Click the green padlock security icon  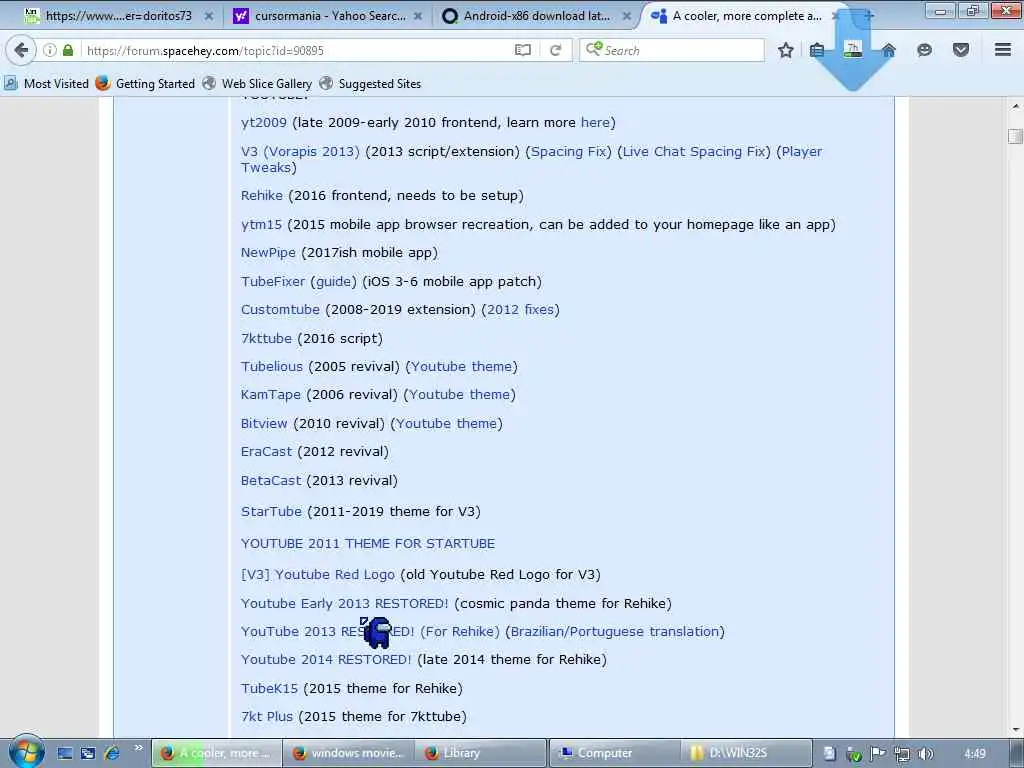(68, 50)
